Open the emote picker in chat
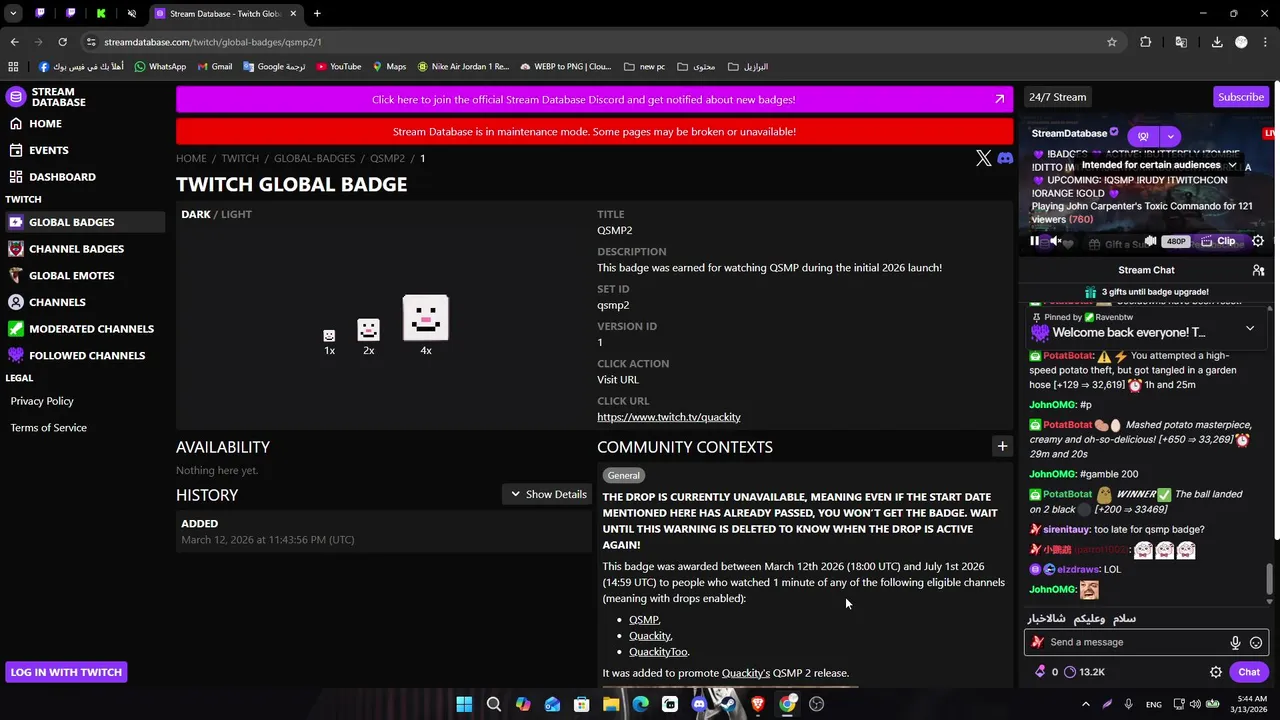The image size is (1280, 720). point(1256,643)
